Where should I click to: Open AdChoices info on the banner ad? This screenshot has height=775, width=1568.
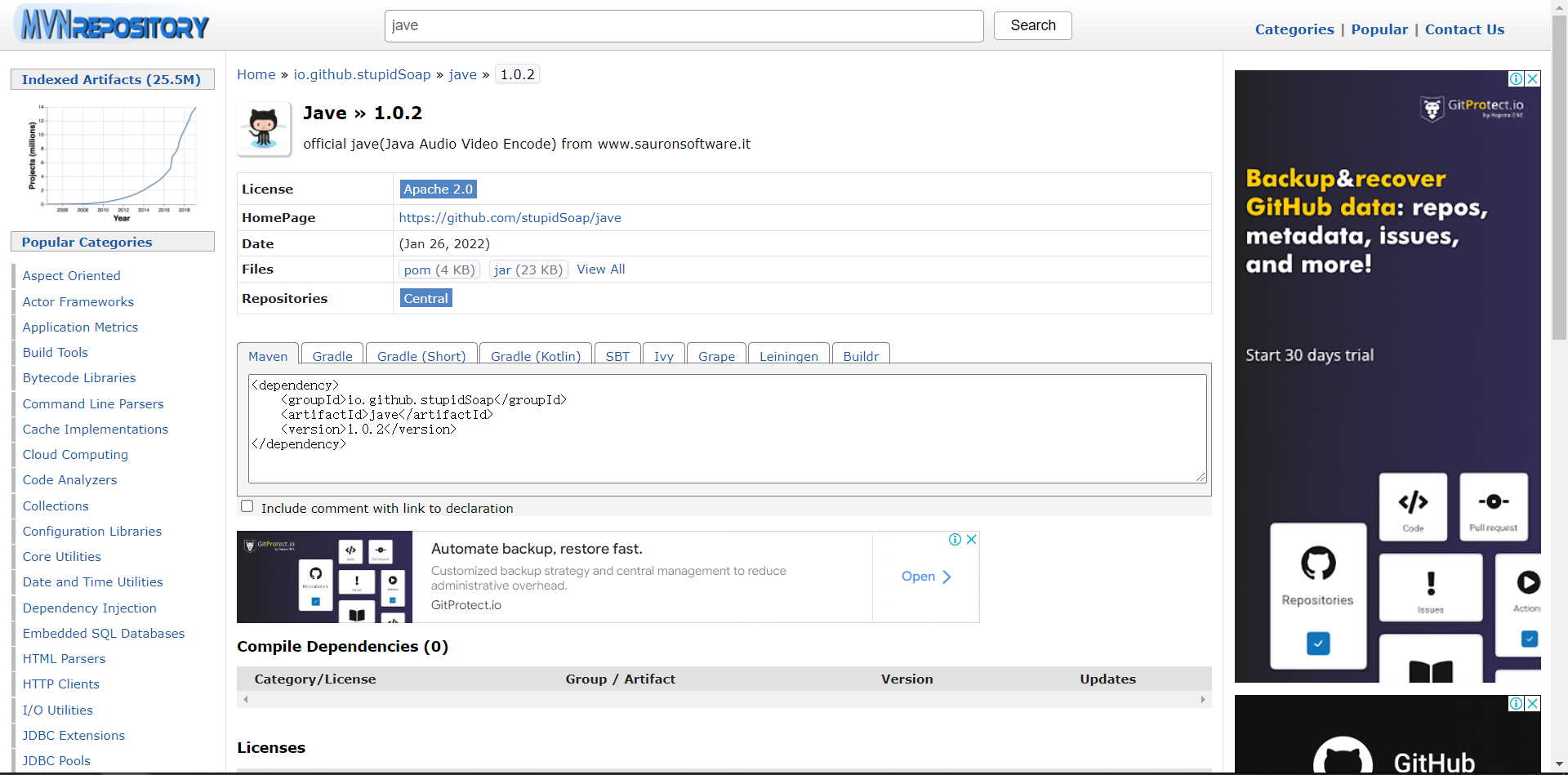(x=955, y=539)
